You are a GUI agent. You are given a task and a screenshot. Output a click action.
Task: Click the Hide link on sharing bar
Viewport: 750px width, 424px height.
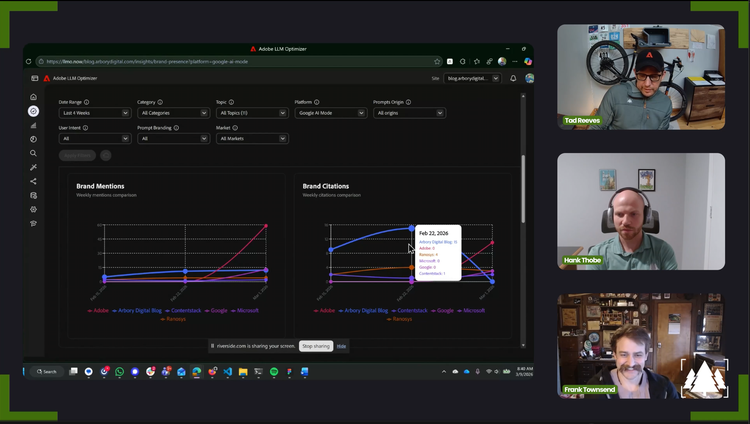341,346
